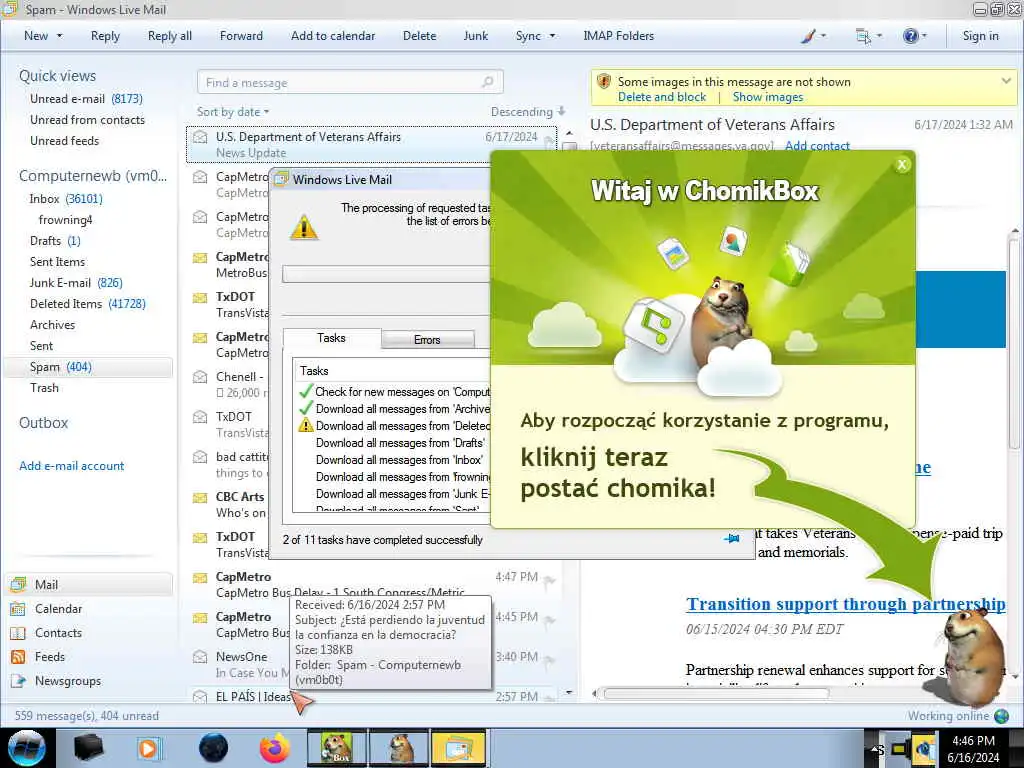Click the Working online globe icon

[1001, 716]
